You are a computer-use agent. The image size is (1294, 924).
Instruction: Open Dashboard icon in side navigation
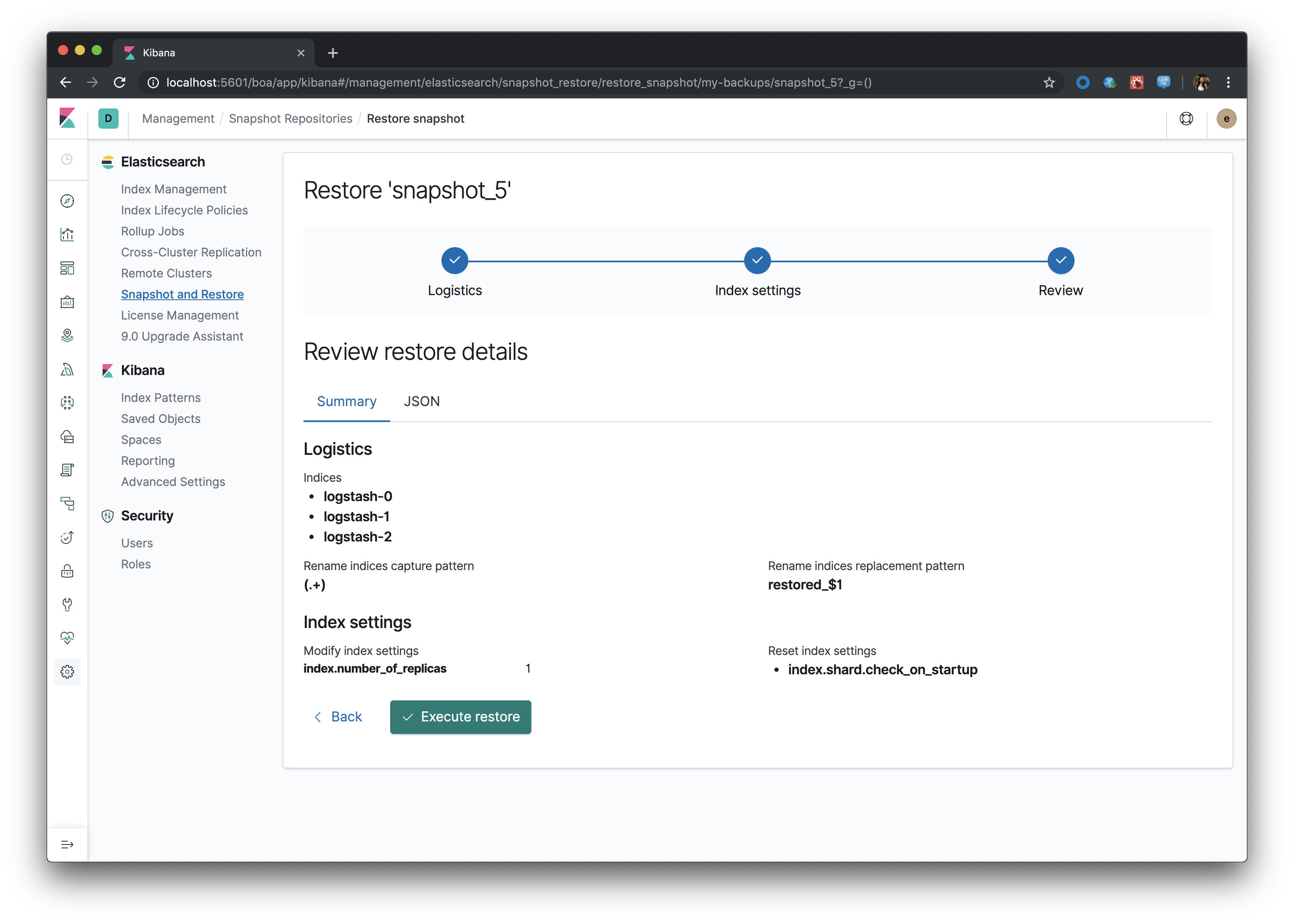[67, 268]
